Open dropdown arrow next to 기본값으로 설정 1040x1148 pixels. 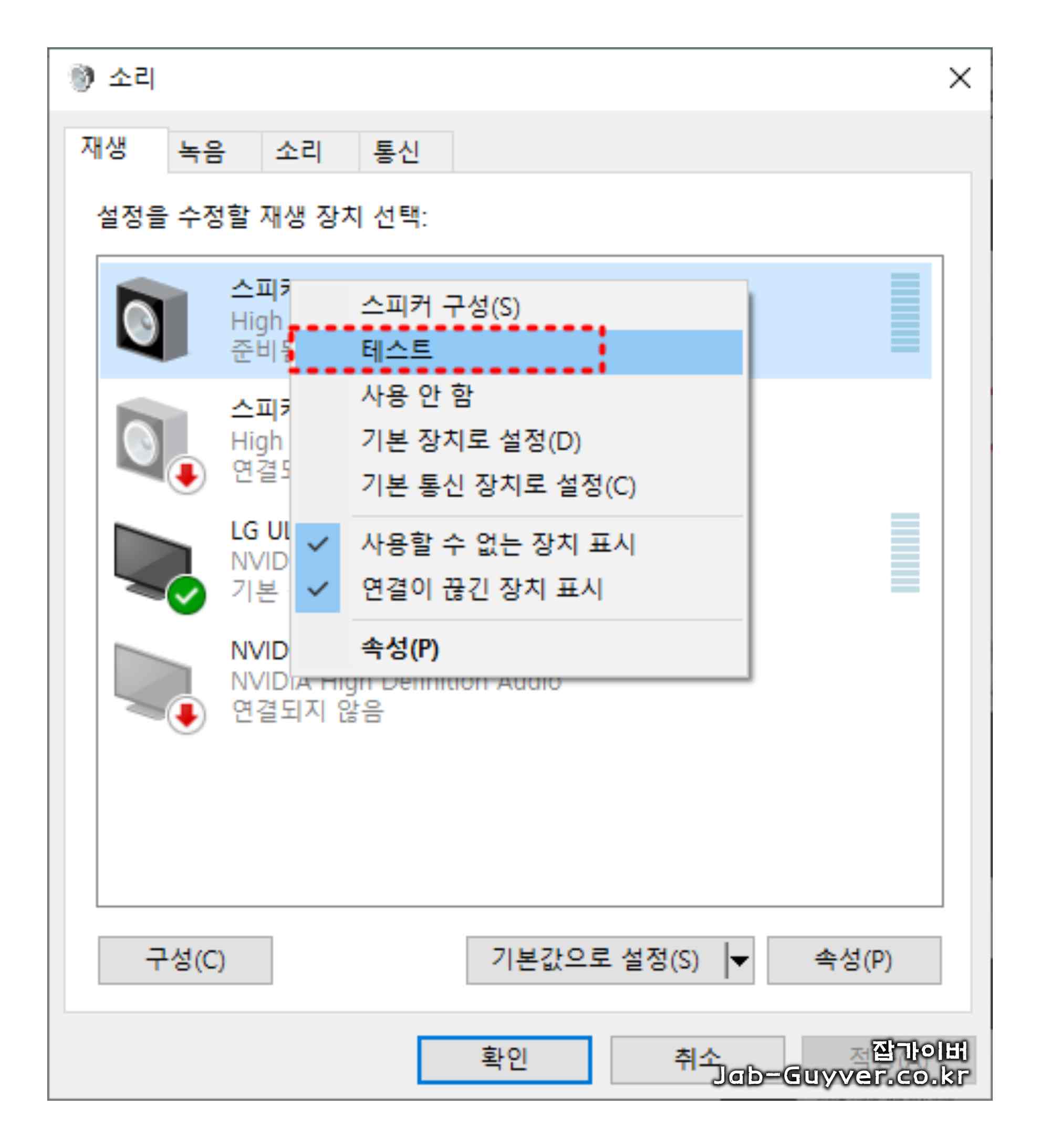(x=740, y=960)
